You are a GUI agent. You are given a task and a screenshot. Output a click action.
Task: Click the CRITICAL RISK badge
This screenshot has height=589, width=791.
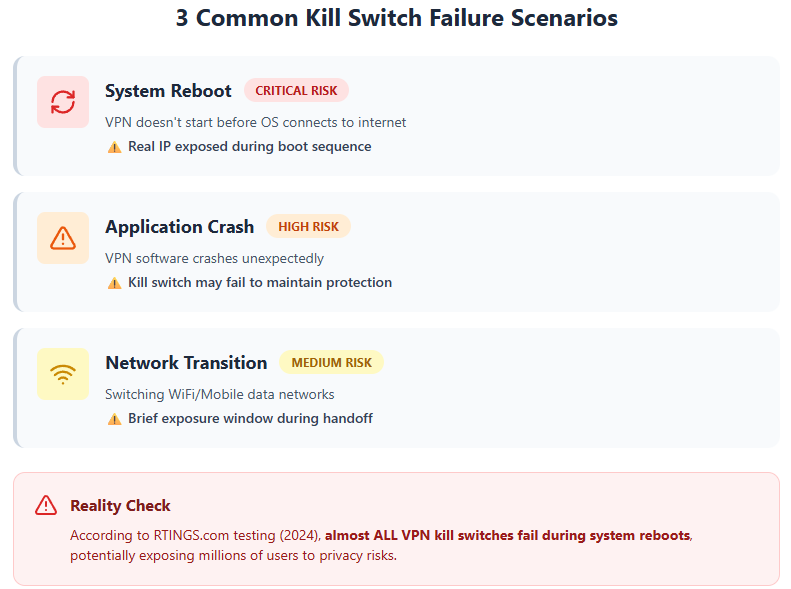tap(296, 90)
